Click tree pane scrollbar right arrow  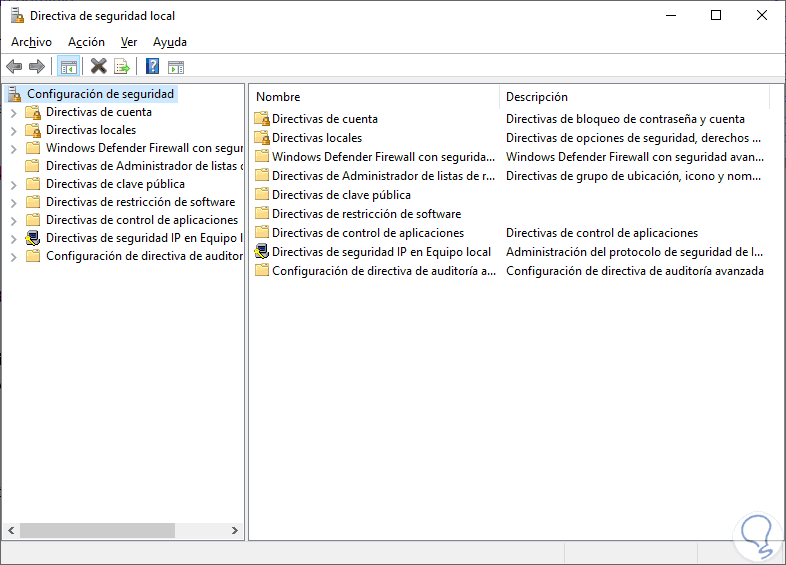coord(235,530)
